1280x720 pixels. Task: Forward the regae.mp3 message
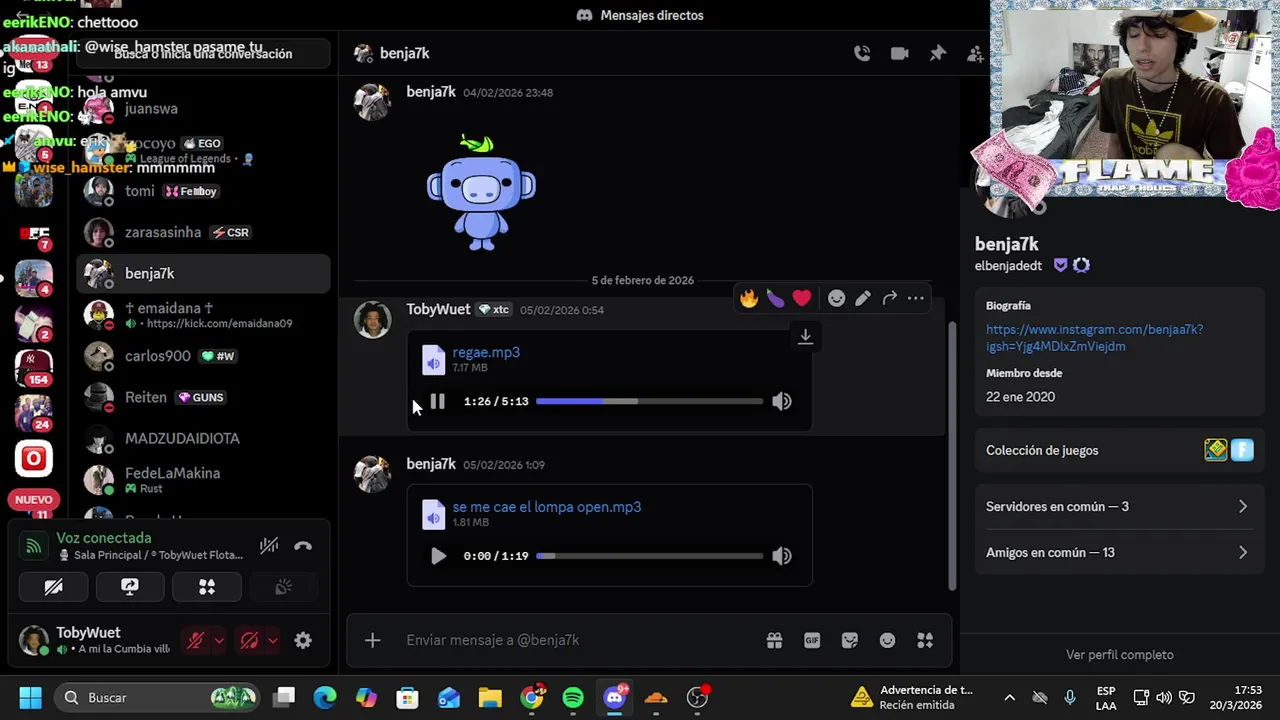click(889, 298)
